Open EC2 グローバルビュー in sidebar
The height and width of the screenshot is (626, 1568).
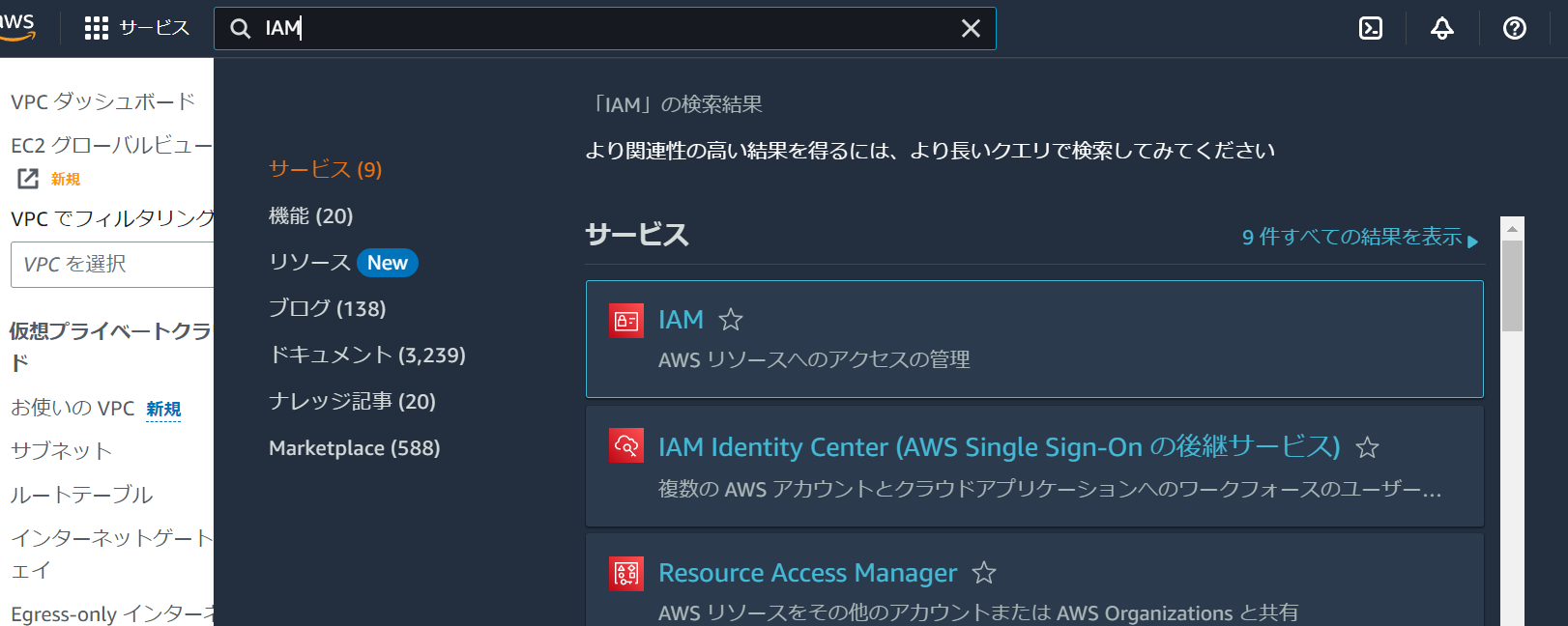tap(111, 145)
